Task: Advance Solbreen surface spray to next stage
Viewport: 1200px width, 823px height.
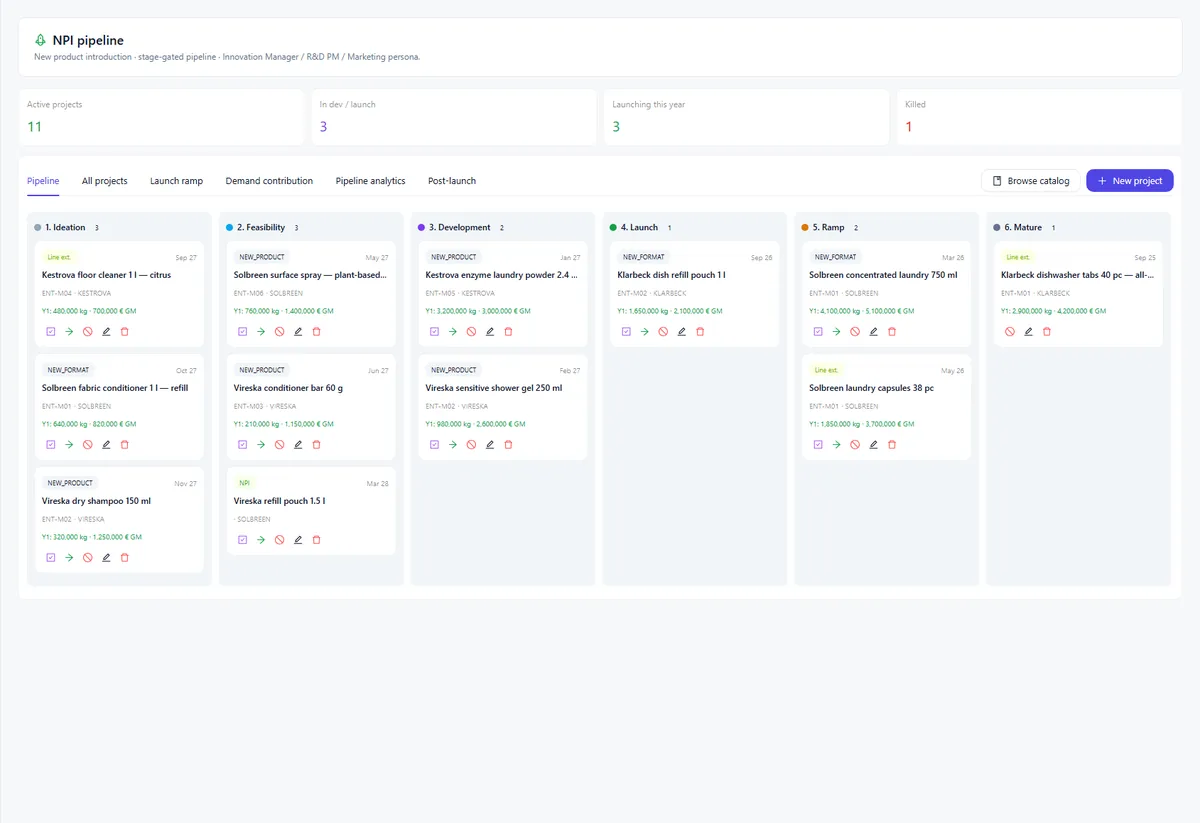Action: [261, 331]
